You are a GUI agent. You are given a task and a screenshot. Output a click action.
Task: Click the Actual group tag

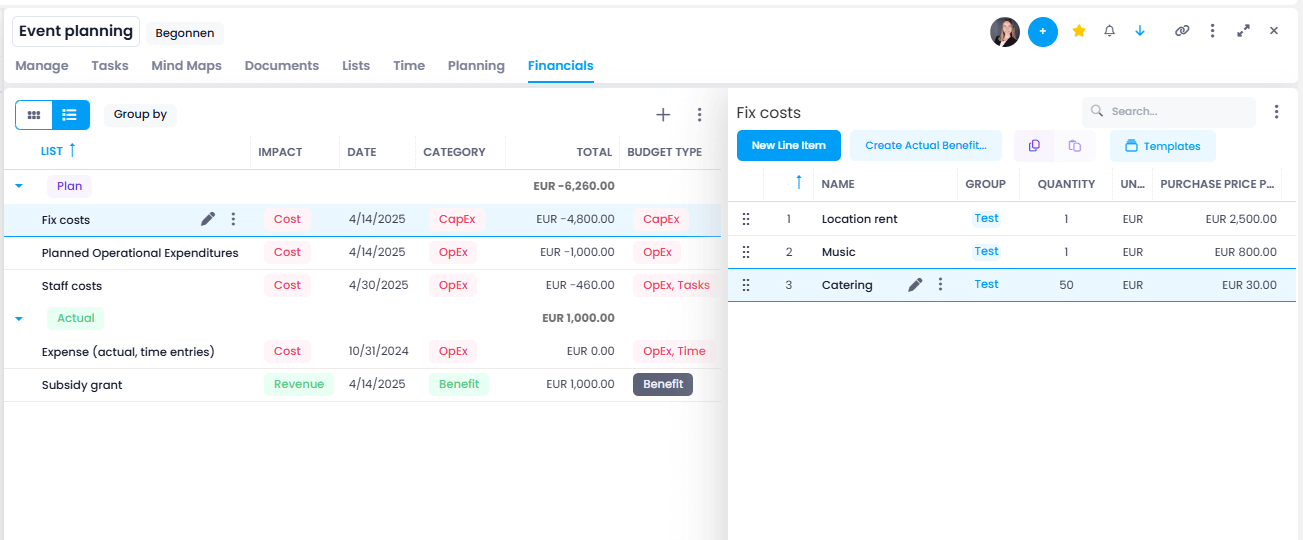click(75, 318)
